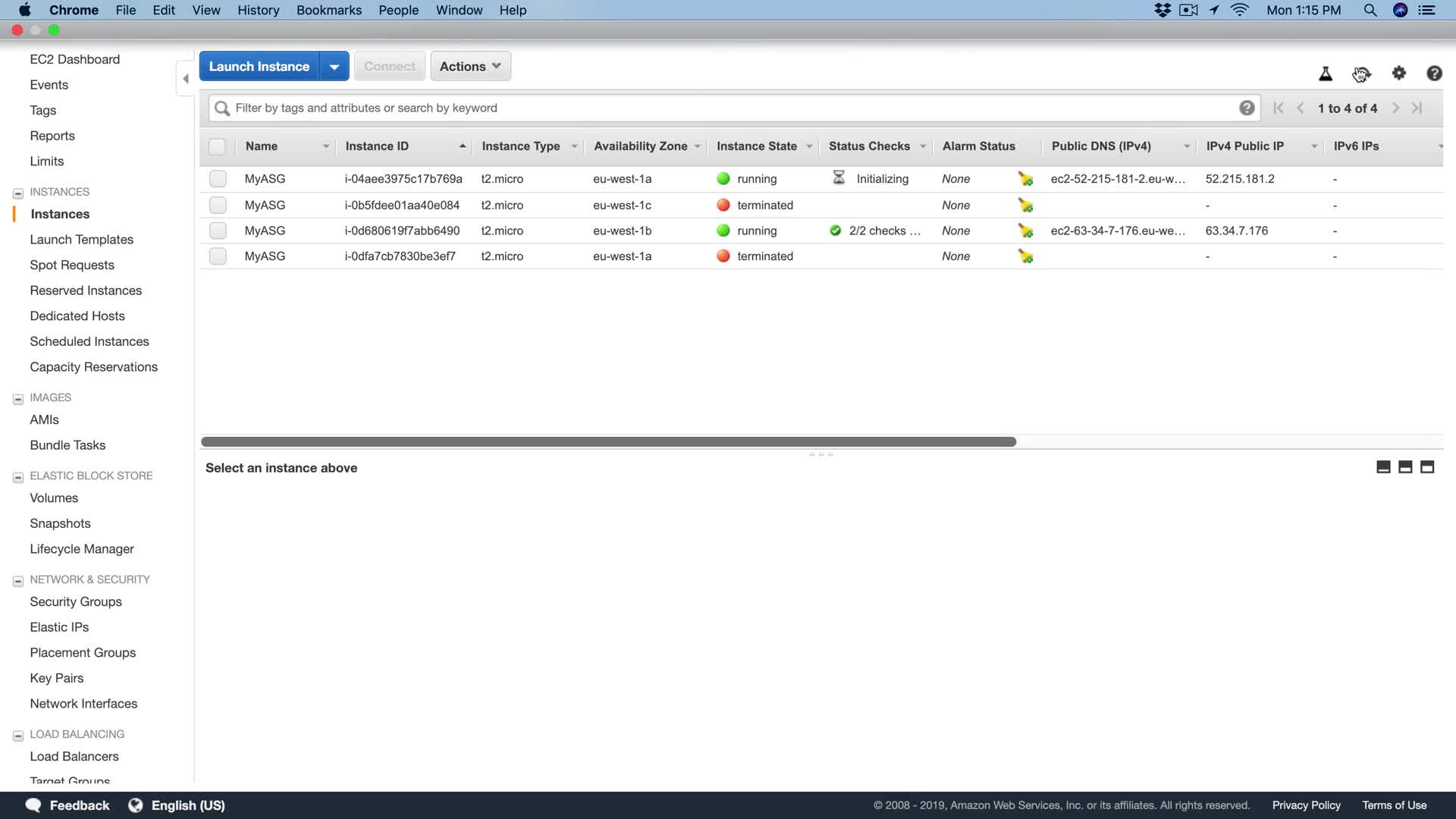Select all instances header checkbox
Screen dimensions: 1456x819
point(217,146)
